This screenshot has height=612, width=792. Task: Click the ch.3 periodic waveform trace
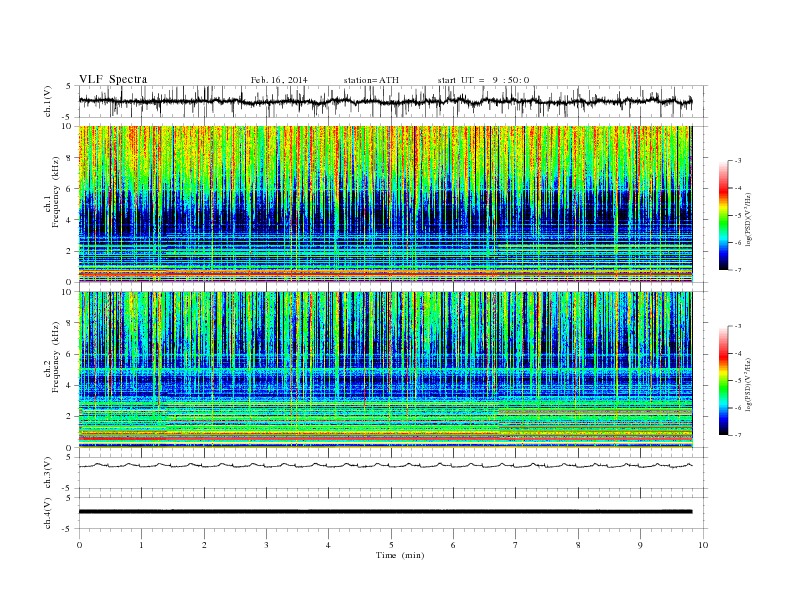click(385, 465)
